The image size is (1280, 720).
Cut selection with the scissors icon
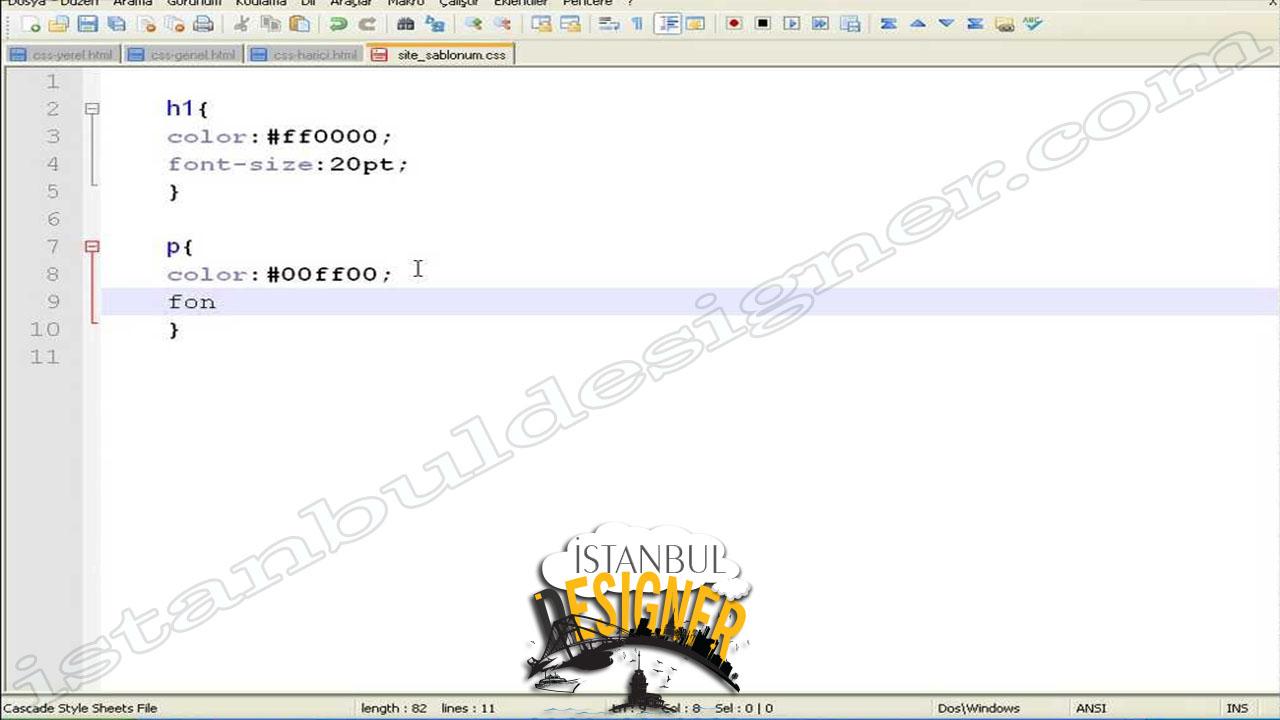coord(241,24)
